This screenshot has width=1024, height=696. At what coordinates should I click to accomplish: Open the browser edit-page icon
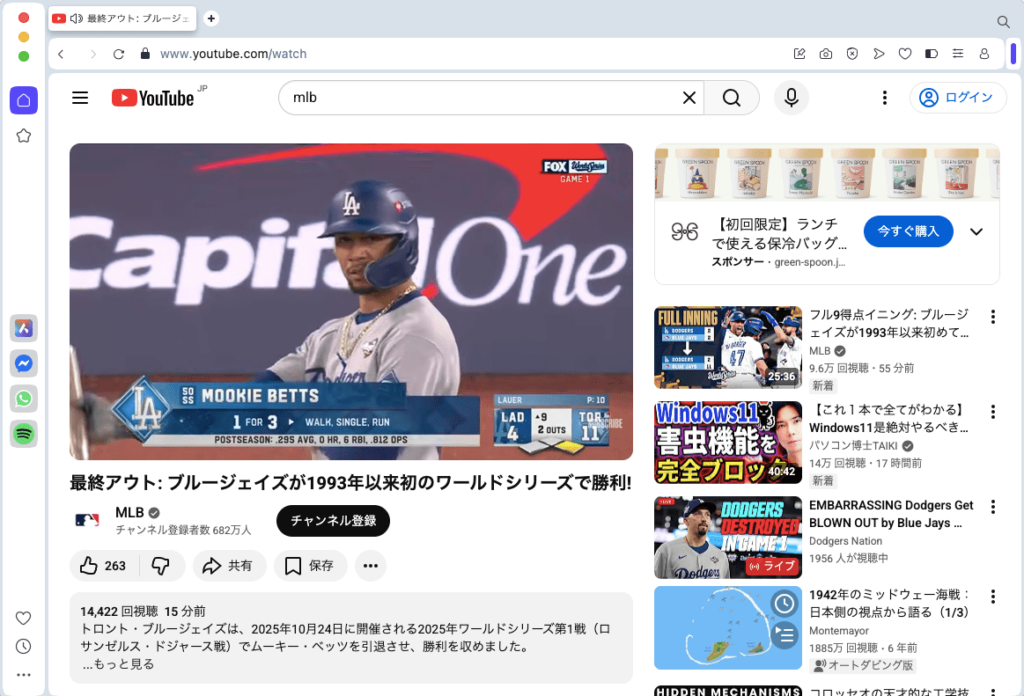799,54
